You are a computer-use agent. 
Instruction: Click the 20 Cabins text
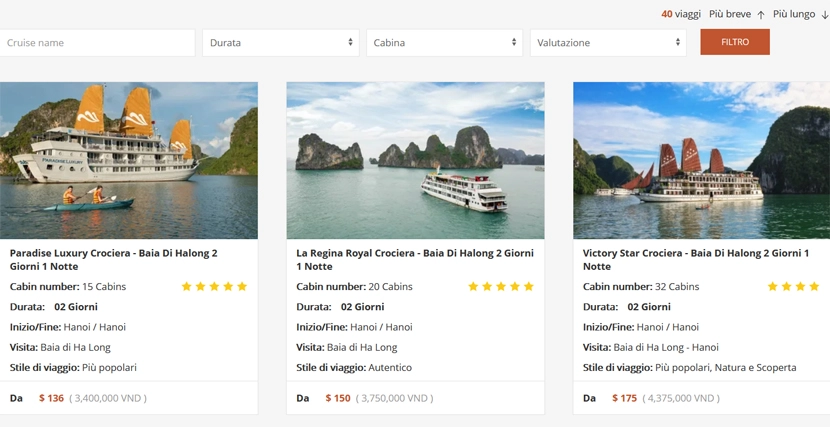click(x=391, y=287)
